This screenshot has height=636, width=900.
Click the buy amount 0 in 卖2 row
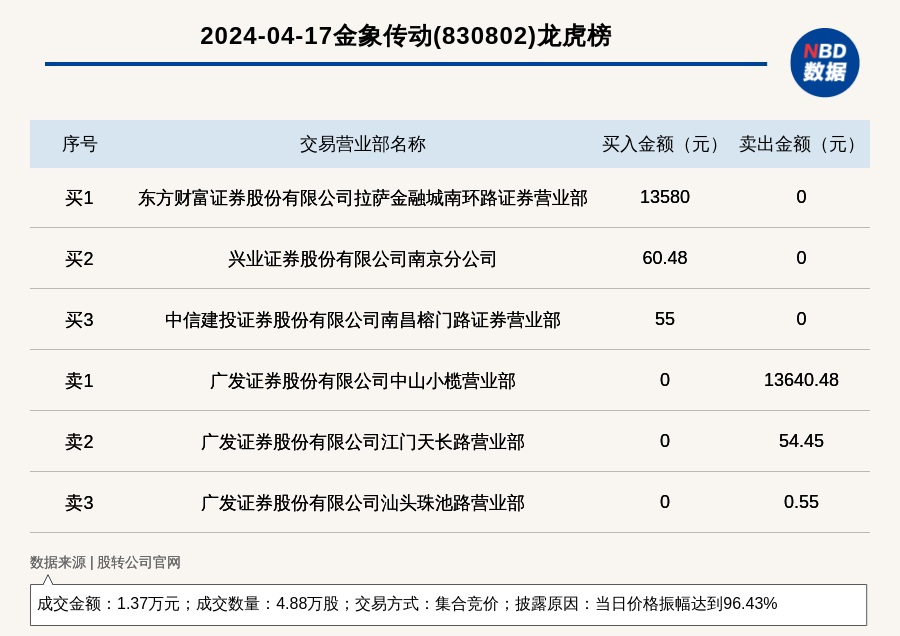point(665,440)
